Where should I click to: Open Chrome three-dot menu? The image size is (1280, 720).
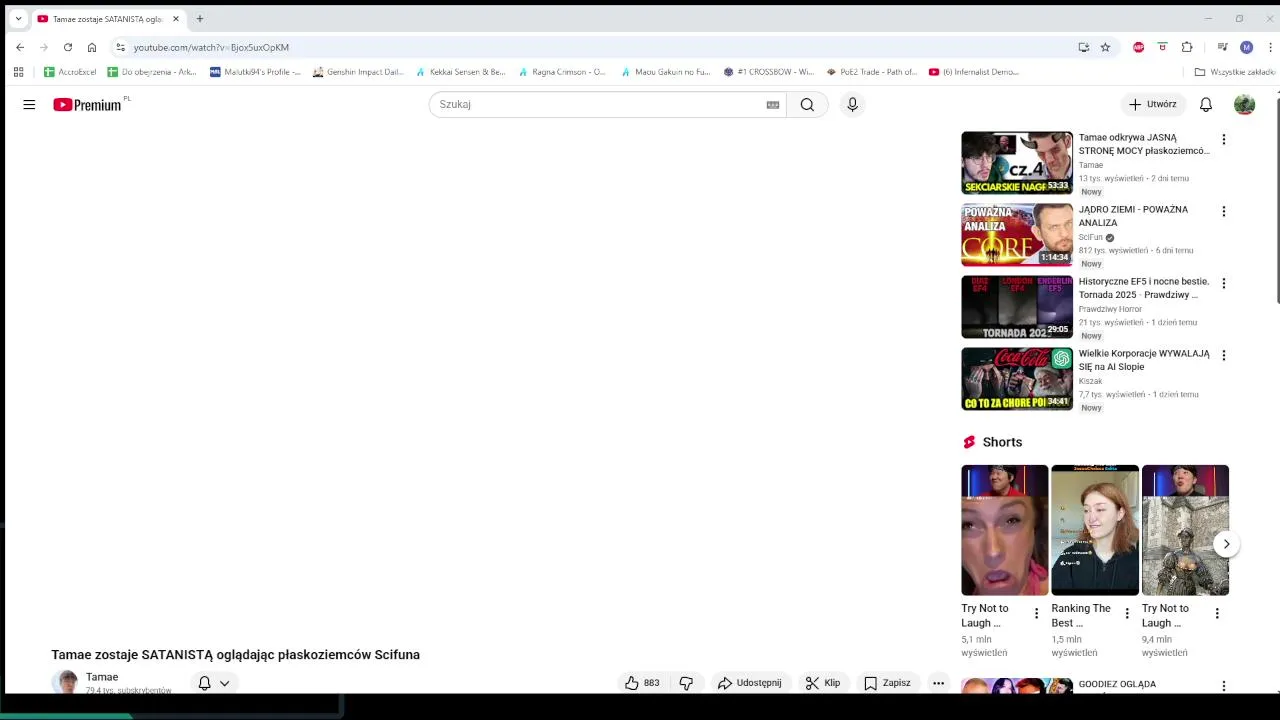point(1270,47)
